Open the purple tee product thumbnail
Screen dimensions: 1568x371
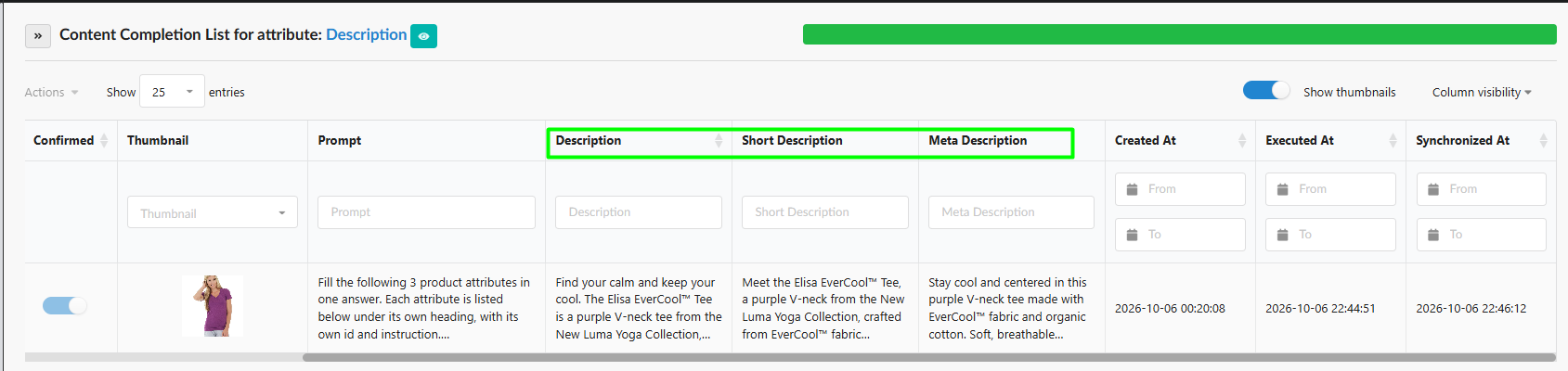(213, 305)
